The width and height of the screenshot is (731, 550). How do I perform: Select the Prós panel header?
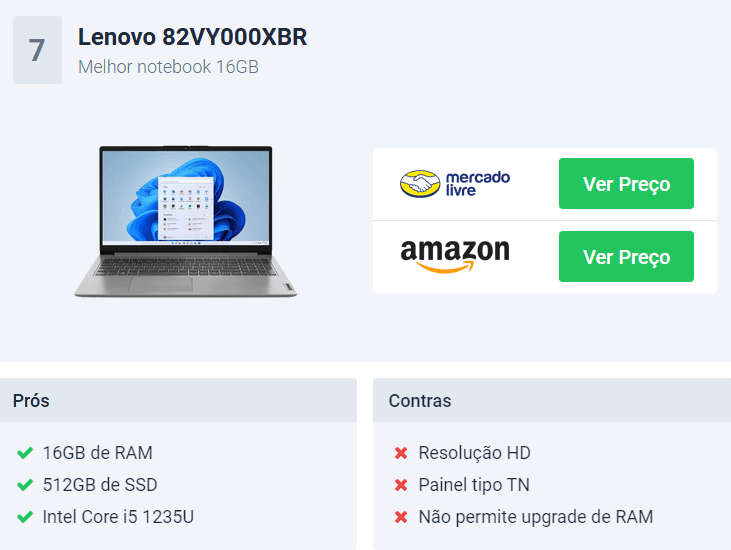[178, 400]
